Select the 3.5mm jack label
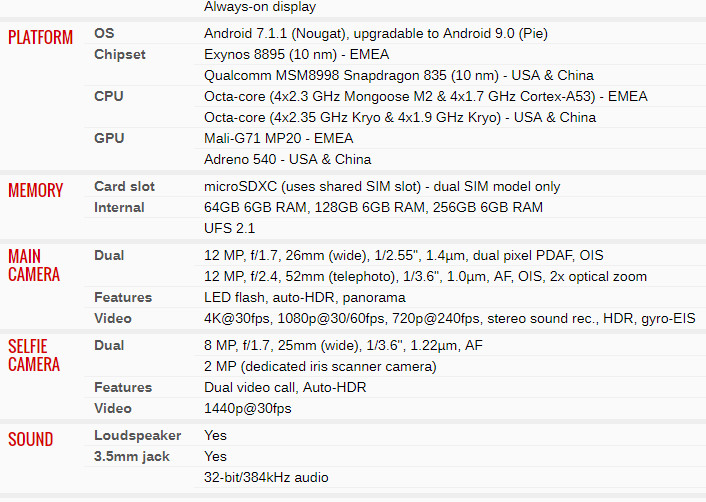 (x=132, y=457)
